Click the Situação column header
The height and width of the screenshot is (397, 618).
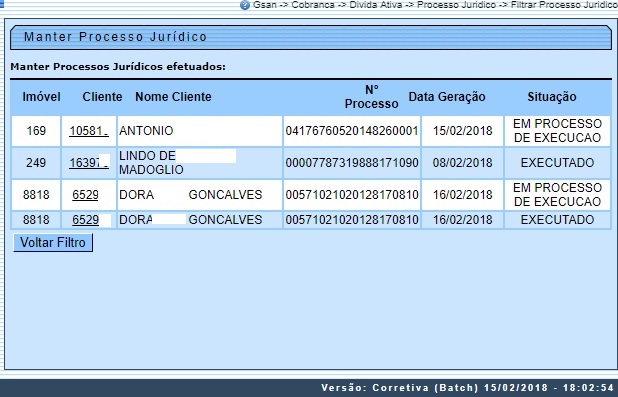coord(552,97)
